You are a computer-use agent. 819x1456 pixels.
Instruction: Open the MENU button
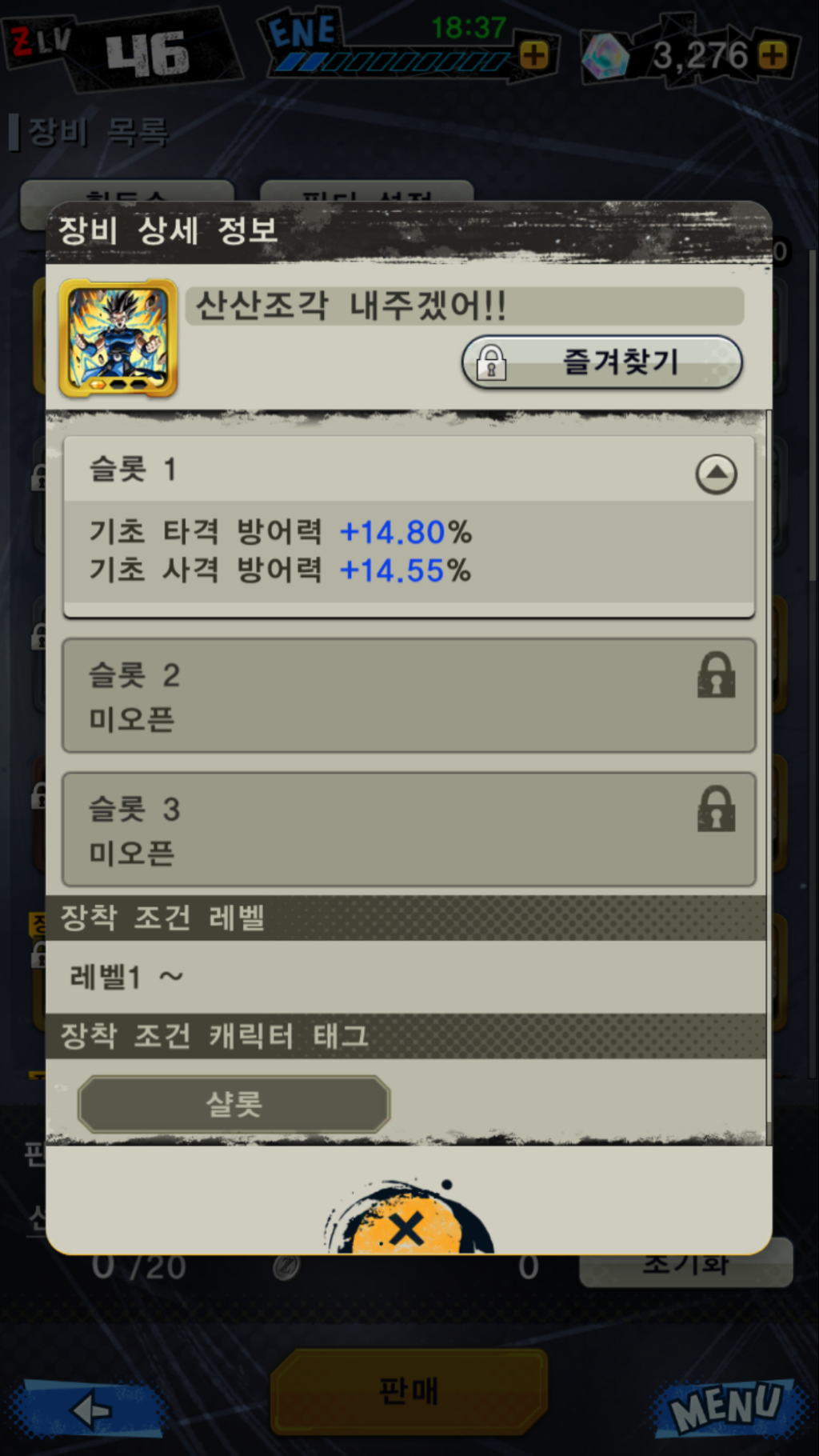[728, 1406]
